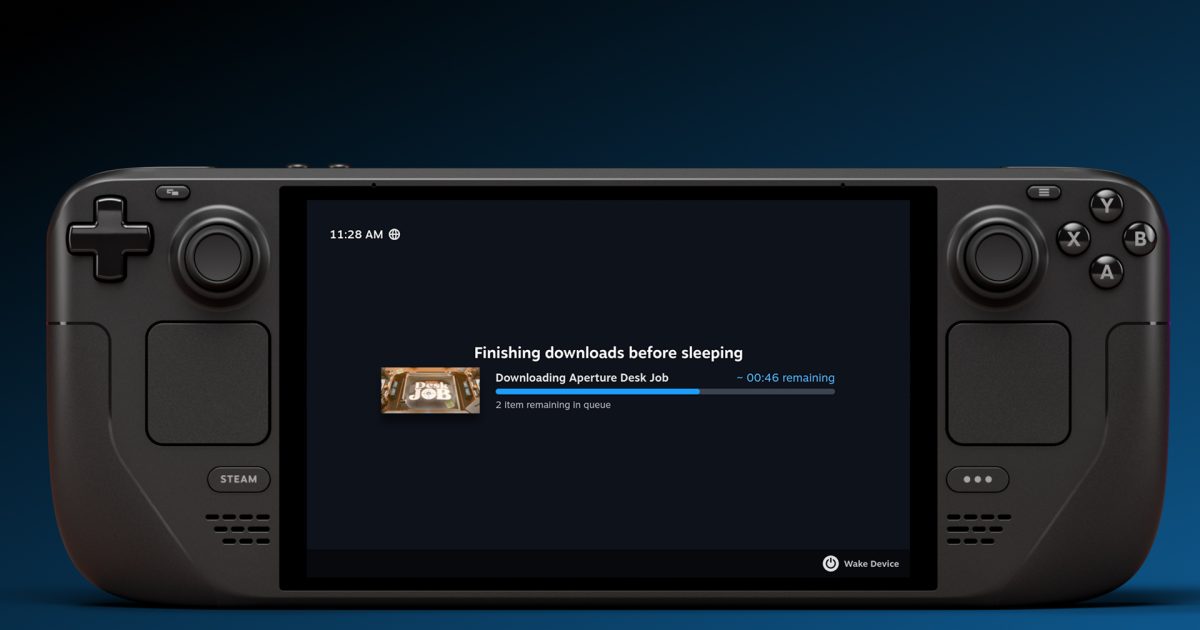This screenshot has width=1200, height=630.
Task: Click the 2 item remaining in queue text
Action: coord(553,405)
